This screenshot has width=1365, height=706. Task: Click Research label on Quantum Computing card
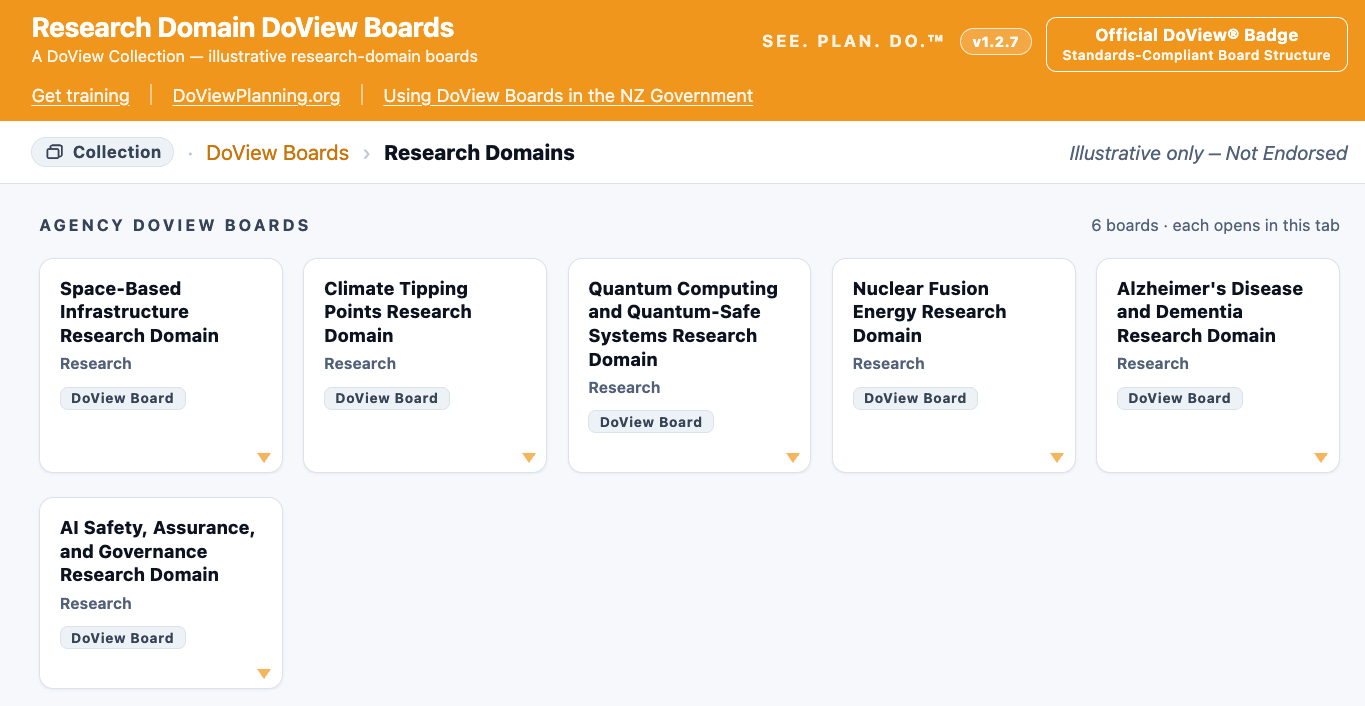[x=624, y=388]
